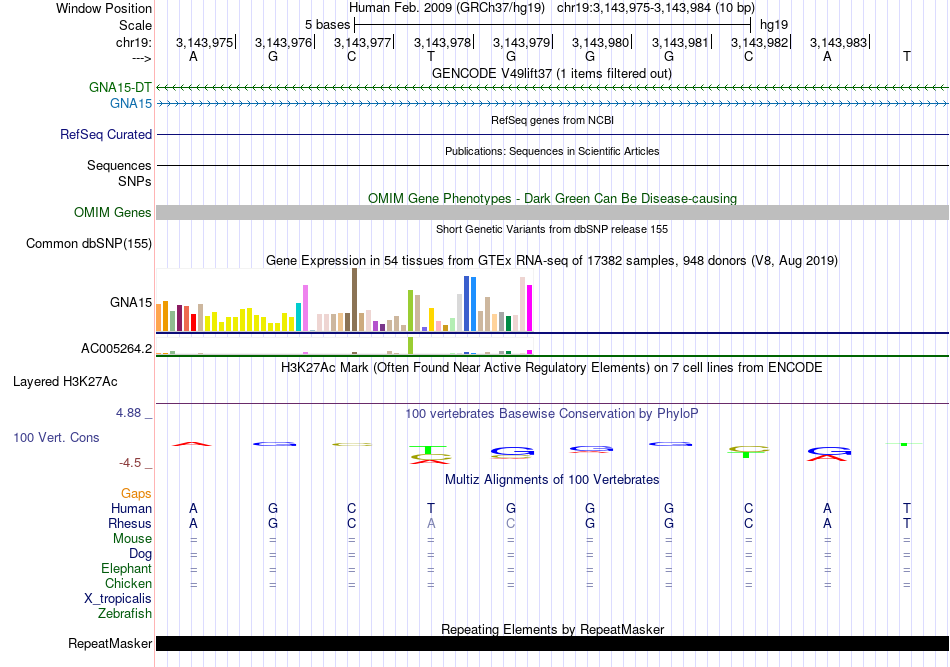Open the 'Publications: Sequences in Scientific Articles' title

(552, 151)
